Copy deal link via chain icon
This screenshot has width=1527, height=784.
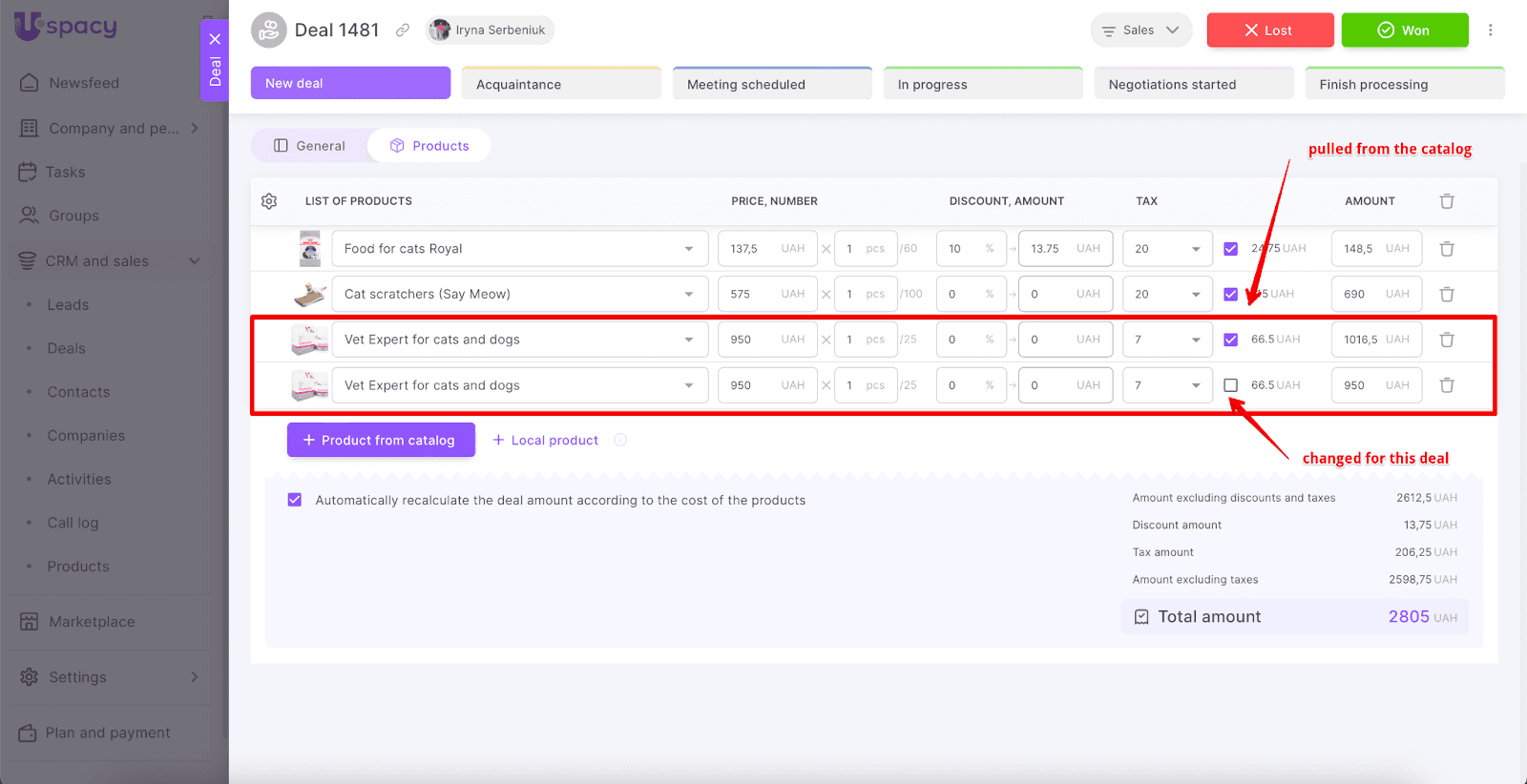[x=403, y=31]
